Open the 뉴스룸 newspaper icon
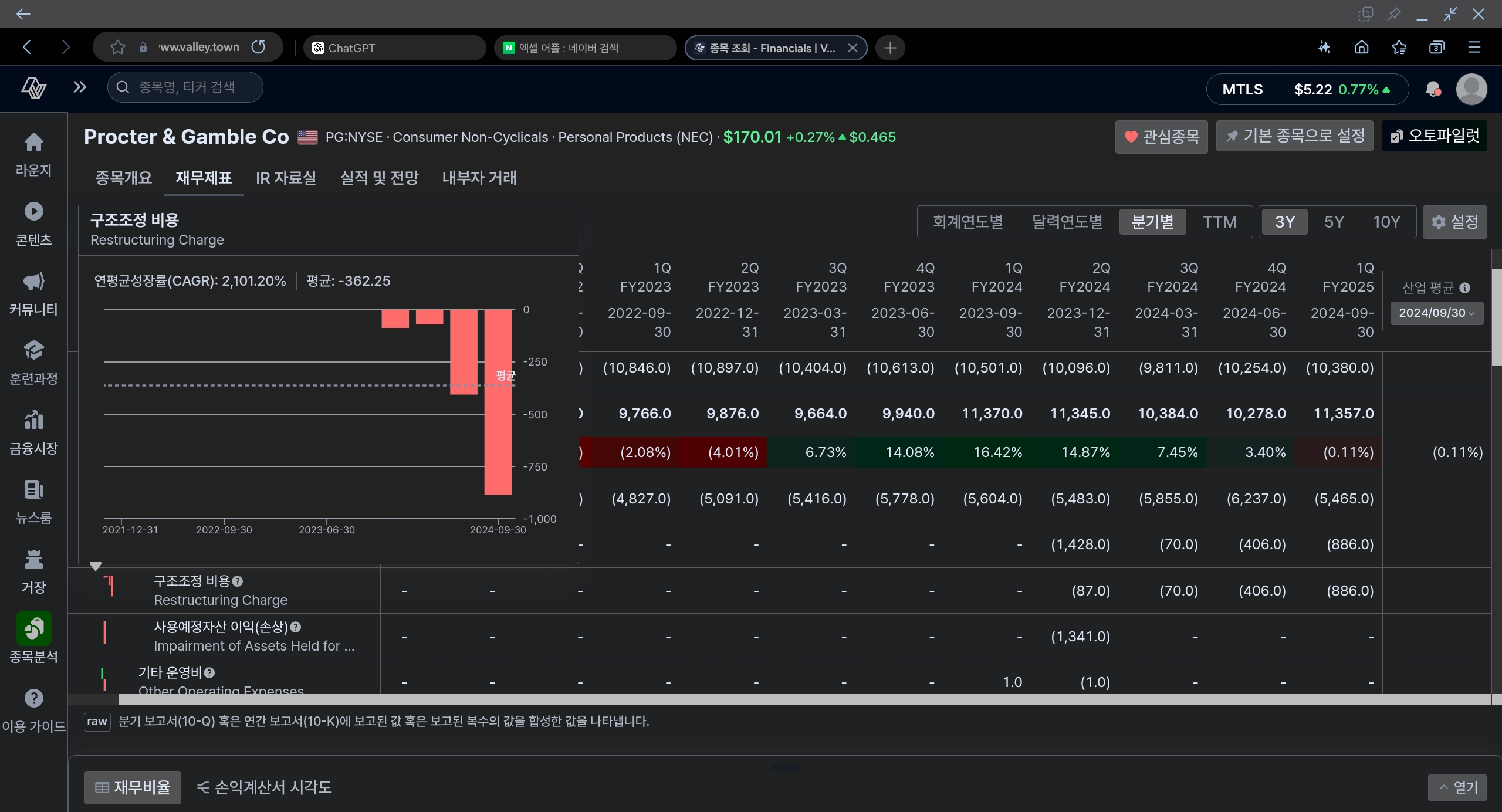 (x=33, y=489)
